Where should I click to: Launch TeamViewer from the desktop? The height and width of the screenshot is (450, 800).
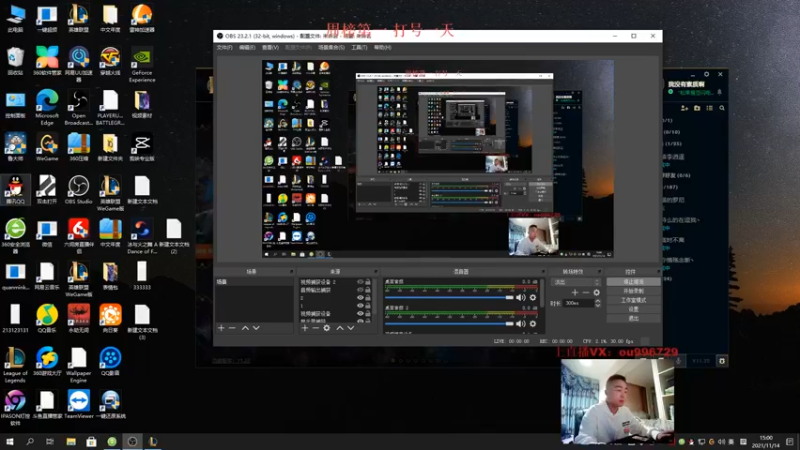point(79,404)
